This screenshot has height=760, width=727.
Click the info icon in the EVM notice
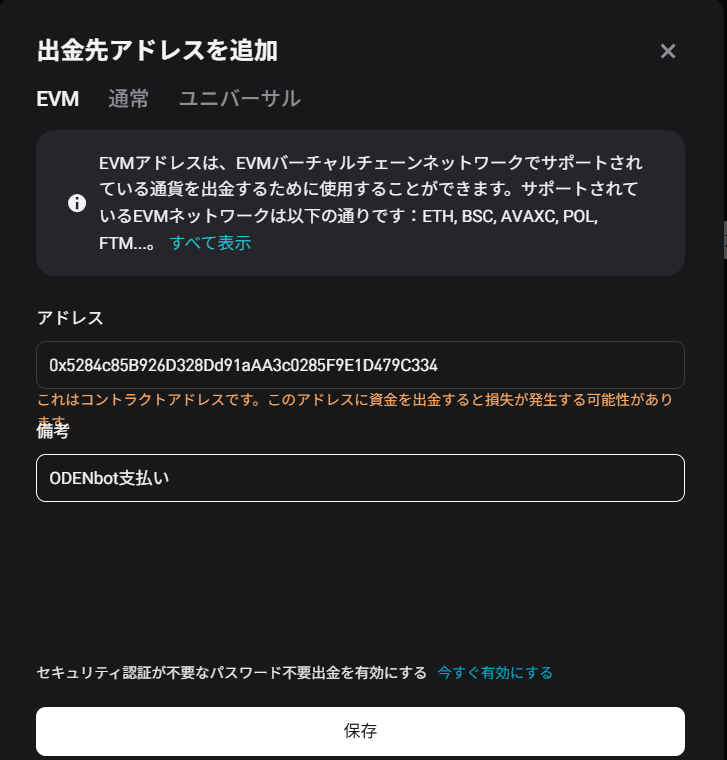click(x=77, y=203)
